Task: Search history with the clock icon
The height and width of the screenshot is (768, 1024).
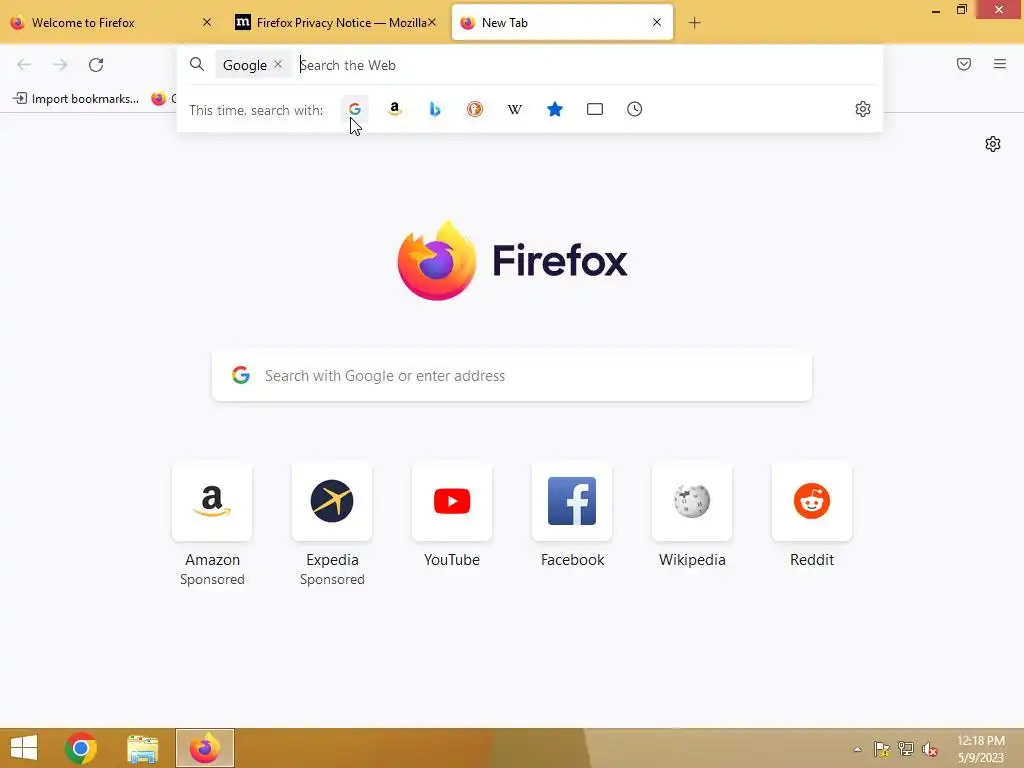Action: (635, 109)
